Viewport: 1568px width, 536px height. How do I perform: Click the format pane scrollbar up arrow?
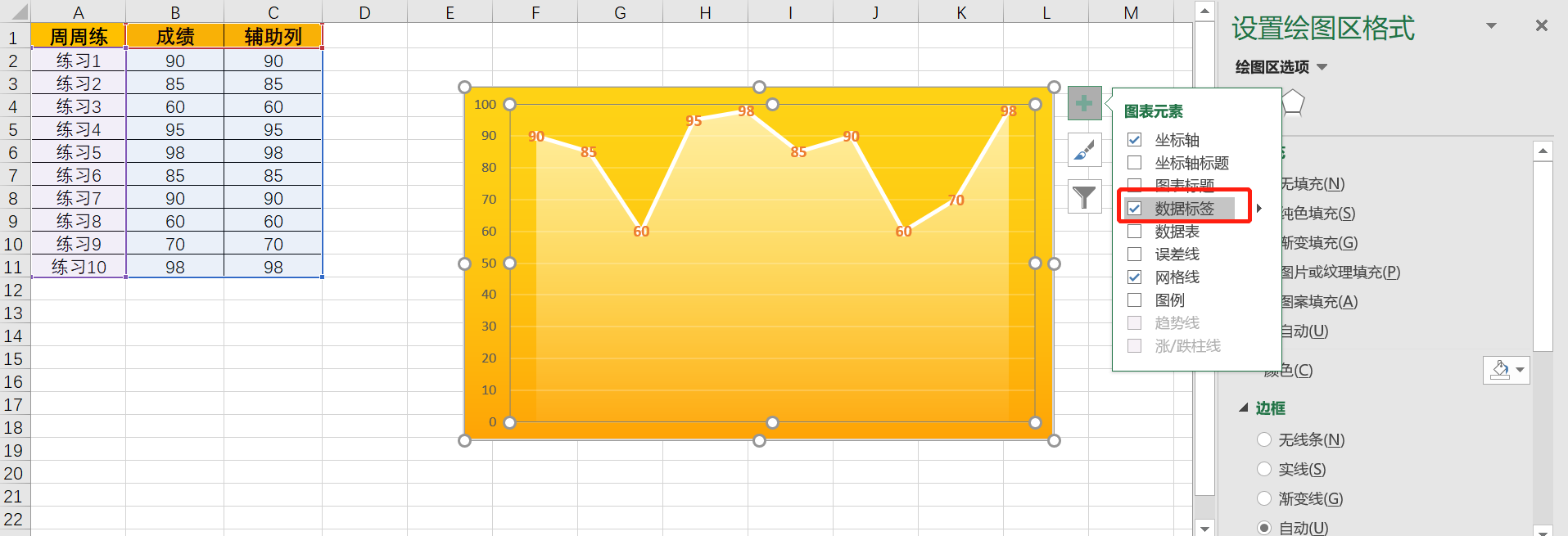(1543, 151)
